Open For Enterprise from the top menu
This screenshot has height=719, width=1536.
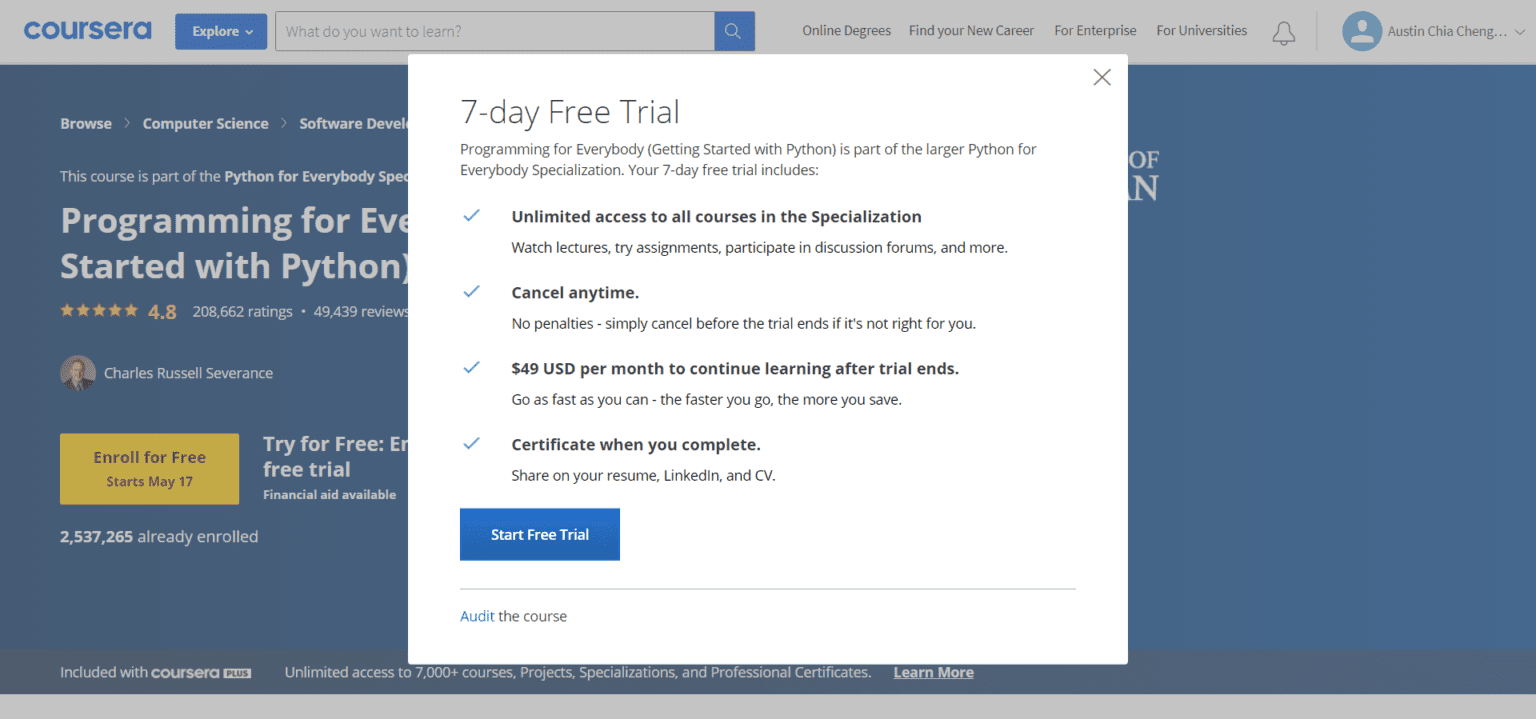[x=1095, y=31]
